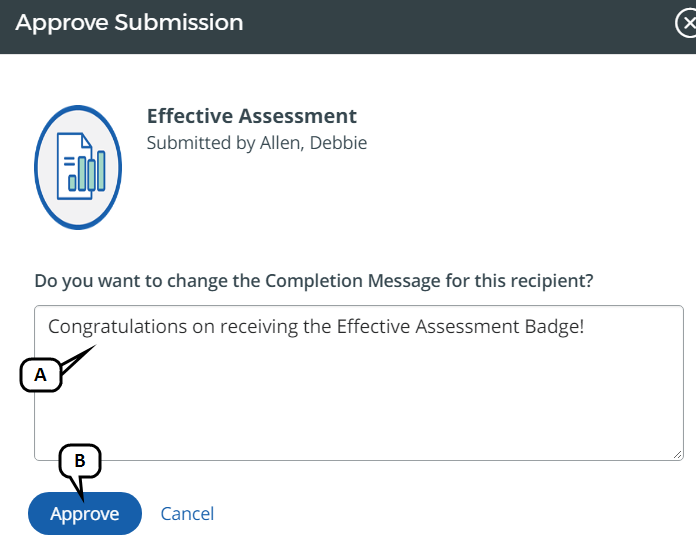Place cursor after the word Badge!
This screenshot has width=696, height=548.
point(585,327)
